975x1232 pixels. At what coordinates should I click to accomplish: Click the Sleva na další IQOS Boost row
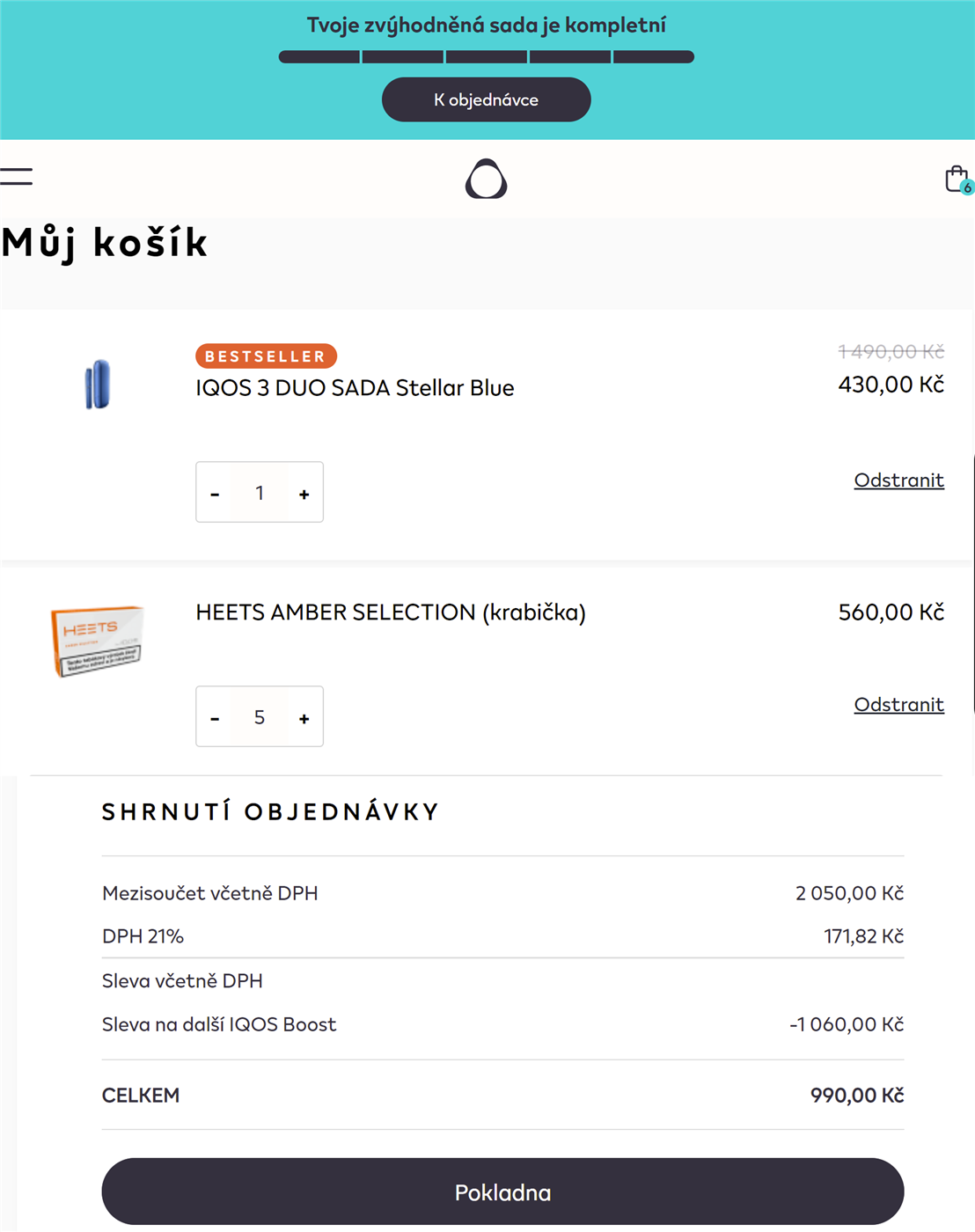point(502,1024)
